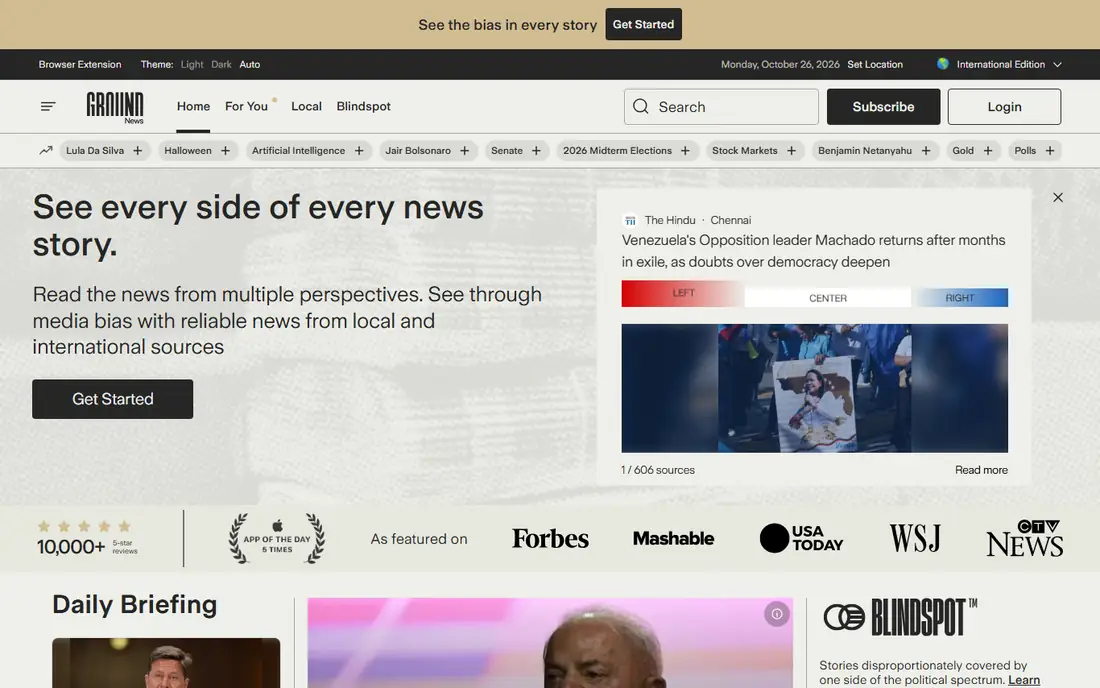Image resolution: width=1100 pixels, height=688 pixels.
Task: Open the hamburger menu icon
Action: click(x=48, y=107)
